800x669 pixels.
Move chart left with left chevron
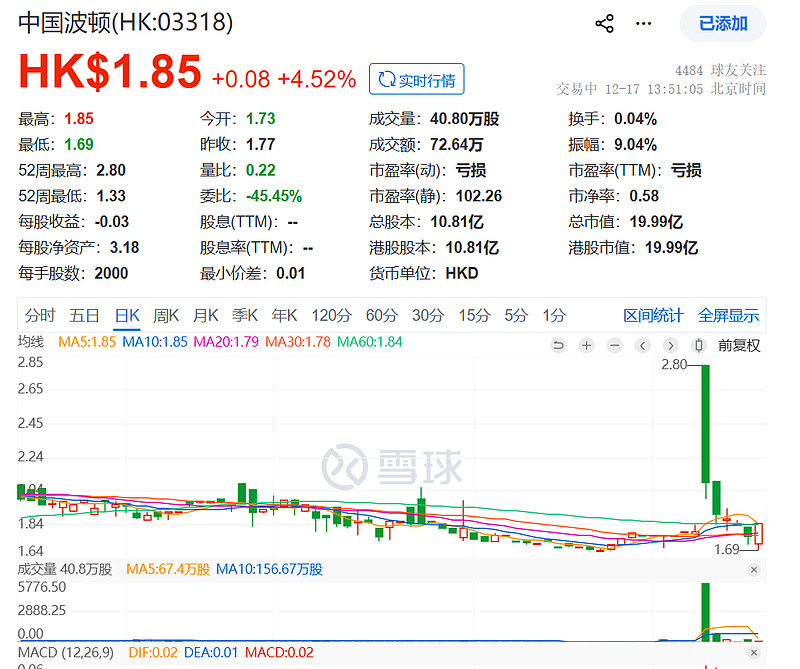[x=643, y=345]
